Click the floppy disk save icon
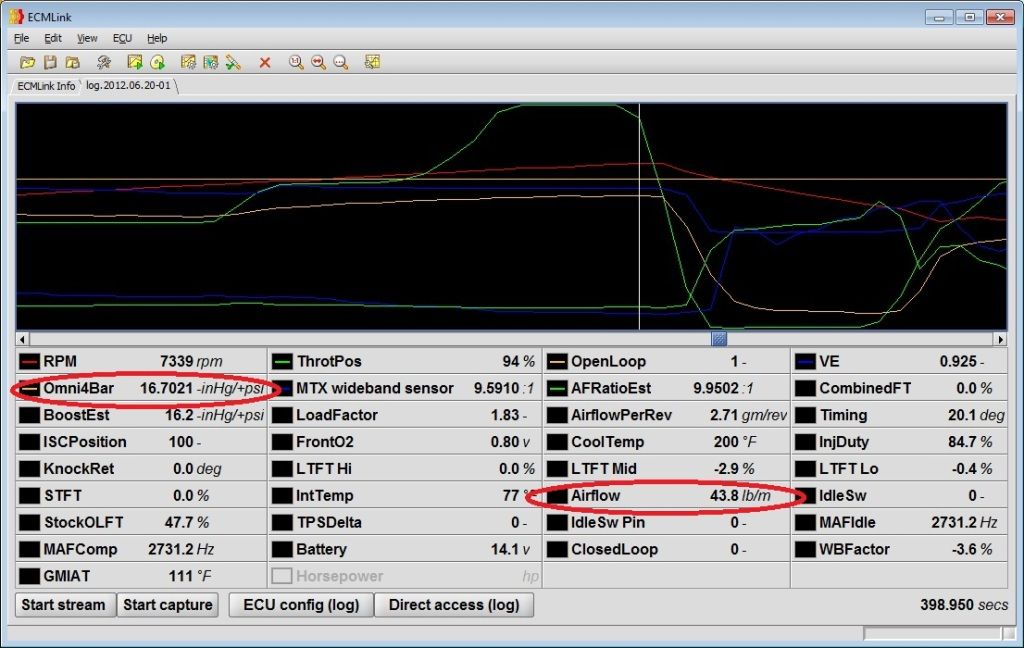This screenshot has height=648, width=1024. pyautogui.click(x=50, y=62)
